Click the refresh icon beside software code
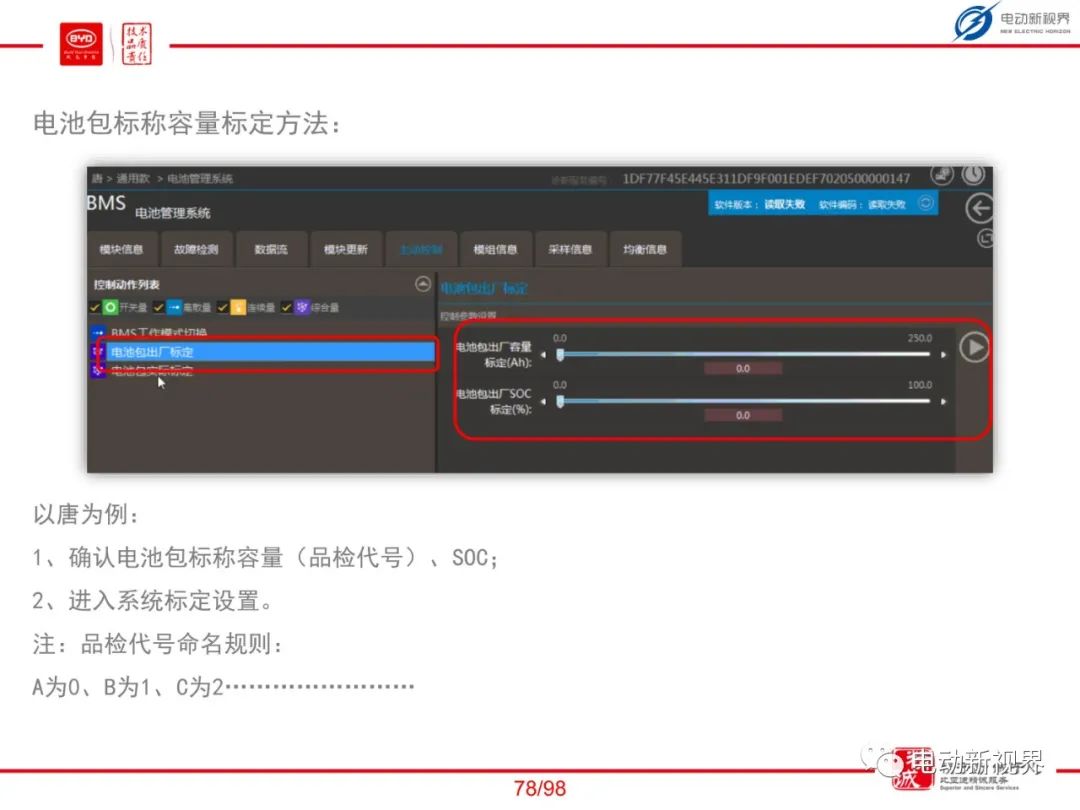 coord(926,202)
